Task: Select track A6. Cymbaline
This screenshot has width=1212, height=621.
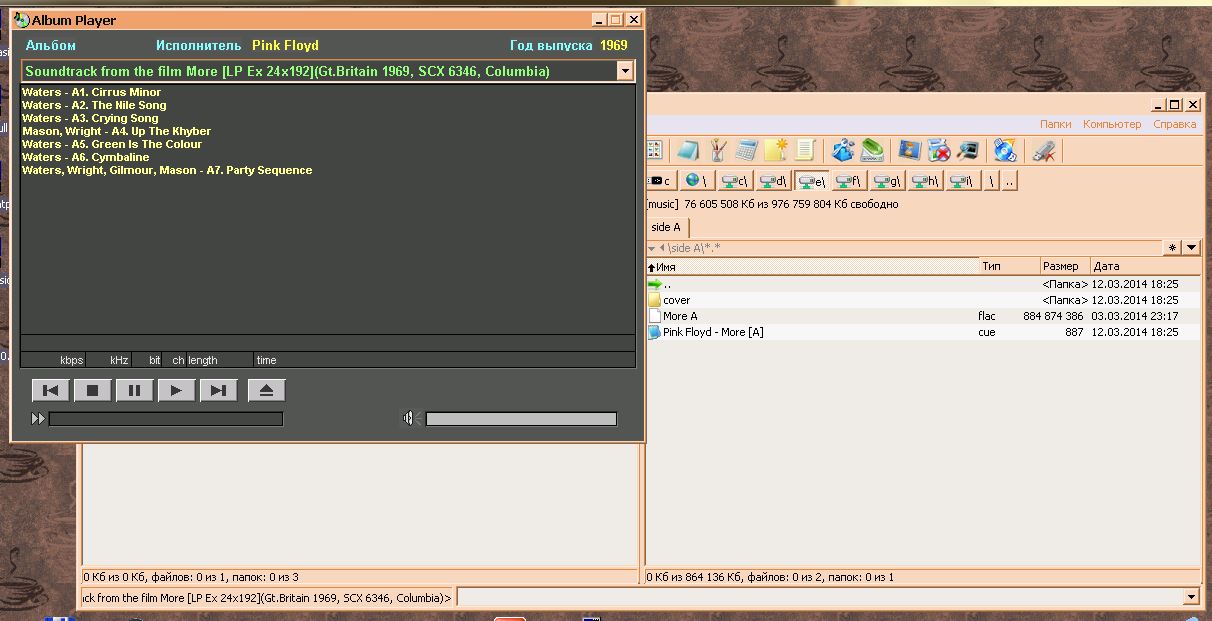Action: (85, 157)
